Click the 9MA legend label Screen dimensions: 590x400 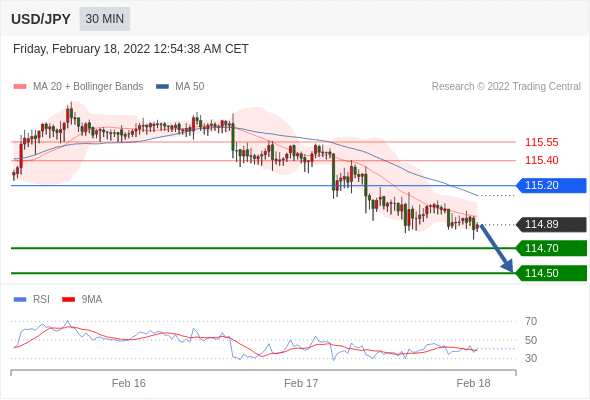[x=92, y=300]
